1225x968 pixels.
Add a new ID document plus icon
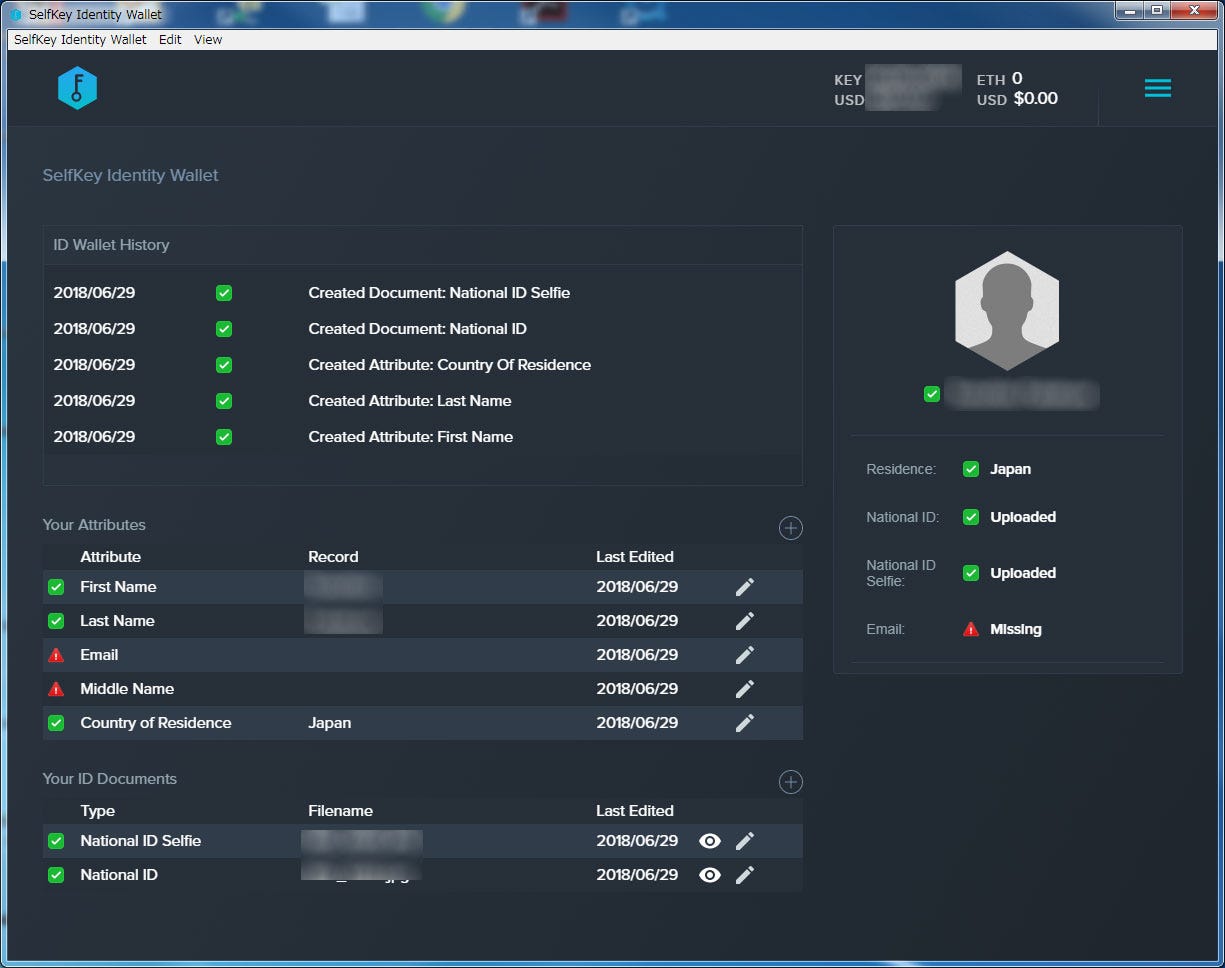point(790,782)
